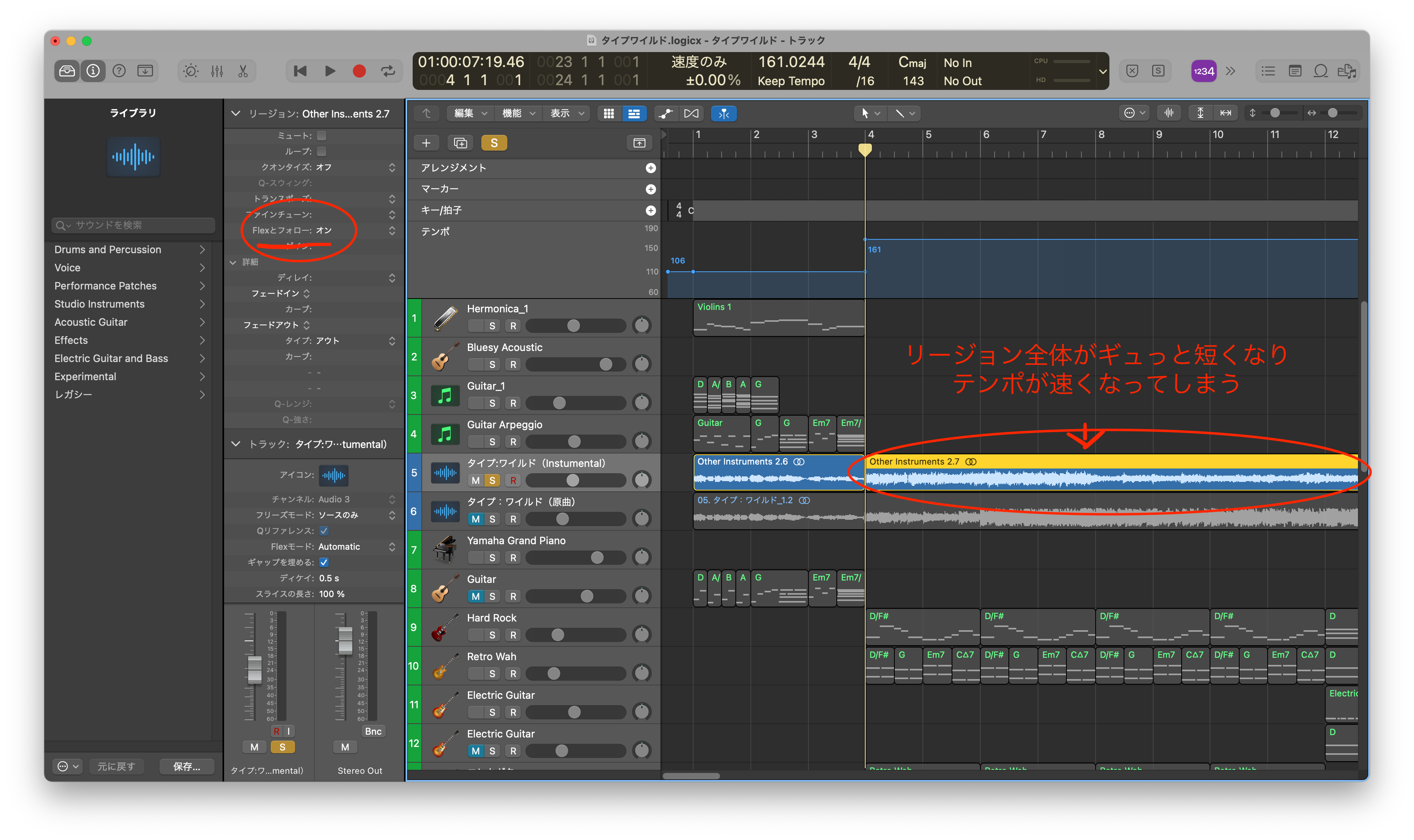Open the Scissors editors button
The width and height of the screenshot is (1414, 840).
pyautogui.click(x=243, y=71)
